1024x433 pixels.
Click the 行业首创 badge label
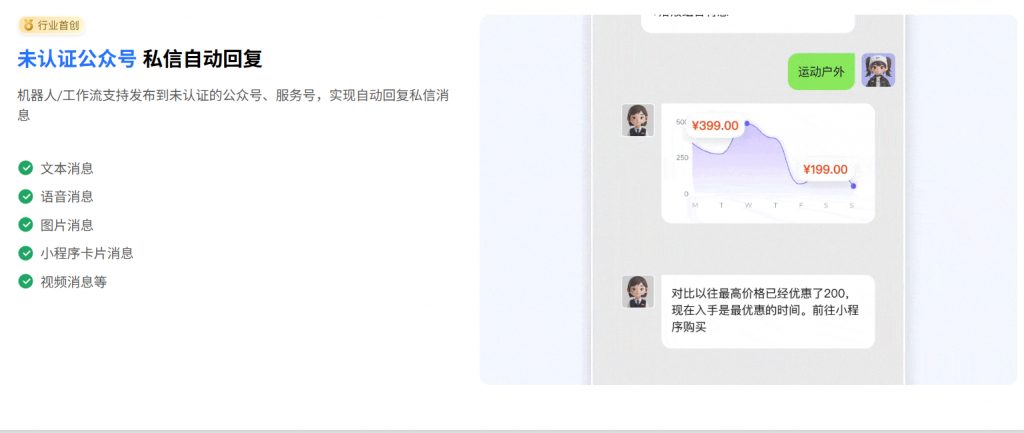(x=58, y=25)
